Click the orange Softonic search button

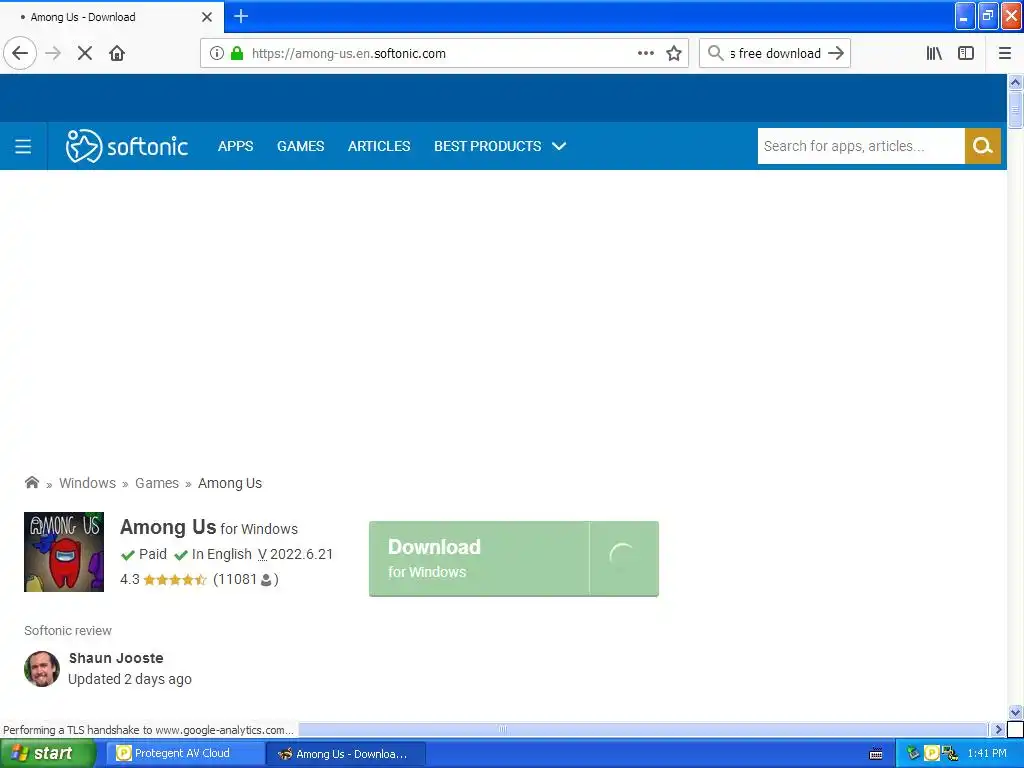click(x=982, y=146)
